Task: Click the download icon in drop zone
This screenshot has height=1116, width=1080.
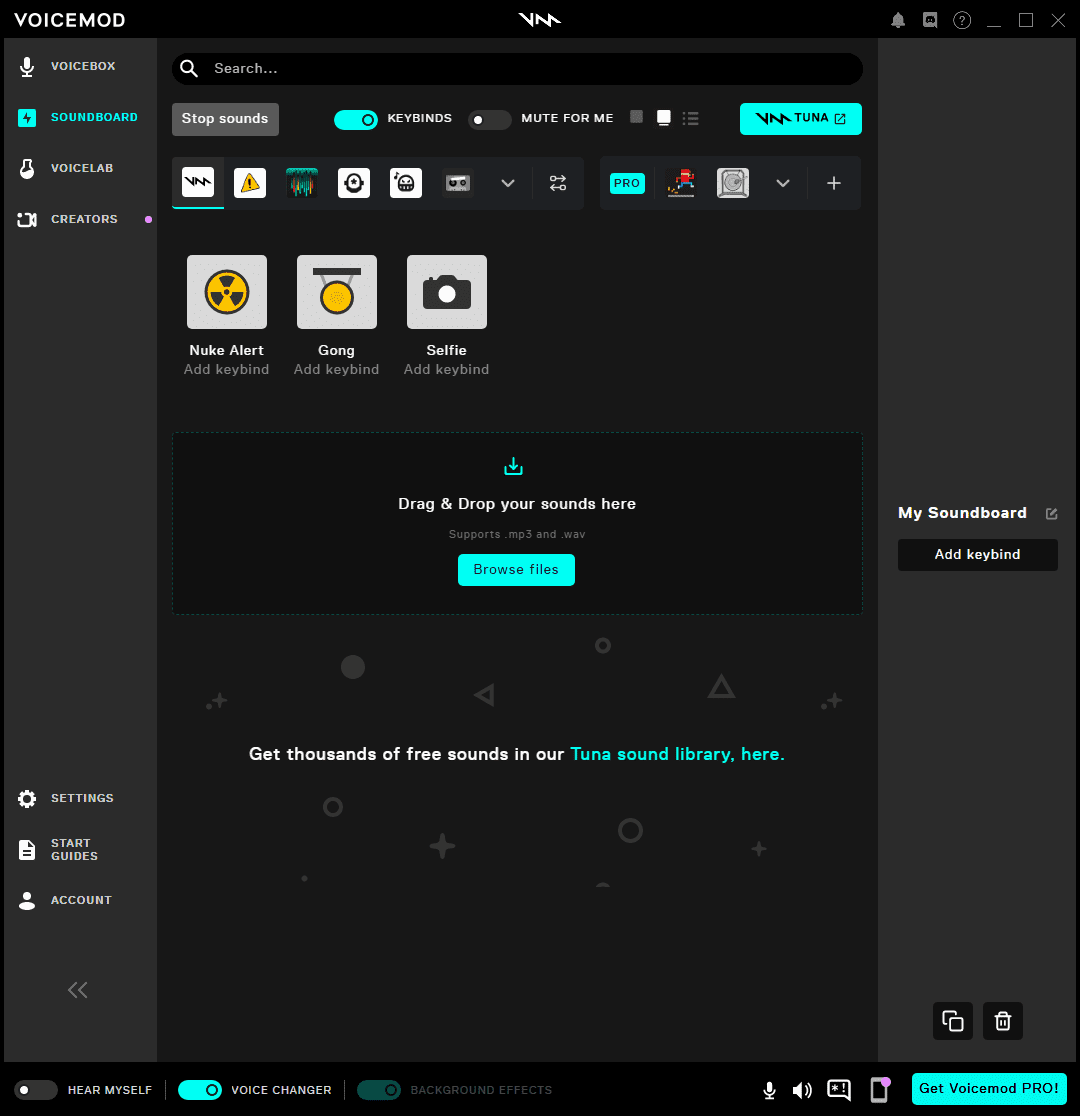Action: point(513,467)
